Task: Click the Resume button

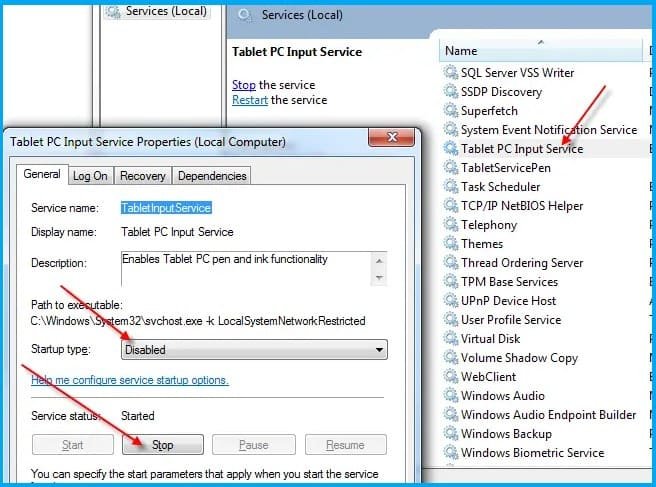Action: [346, 445]
